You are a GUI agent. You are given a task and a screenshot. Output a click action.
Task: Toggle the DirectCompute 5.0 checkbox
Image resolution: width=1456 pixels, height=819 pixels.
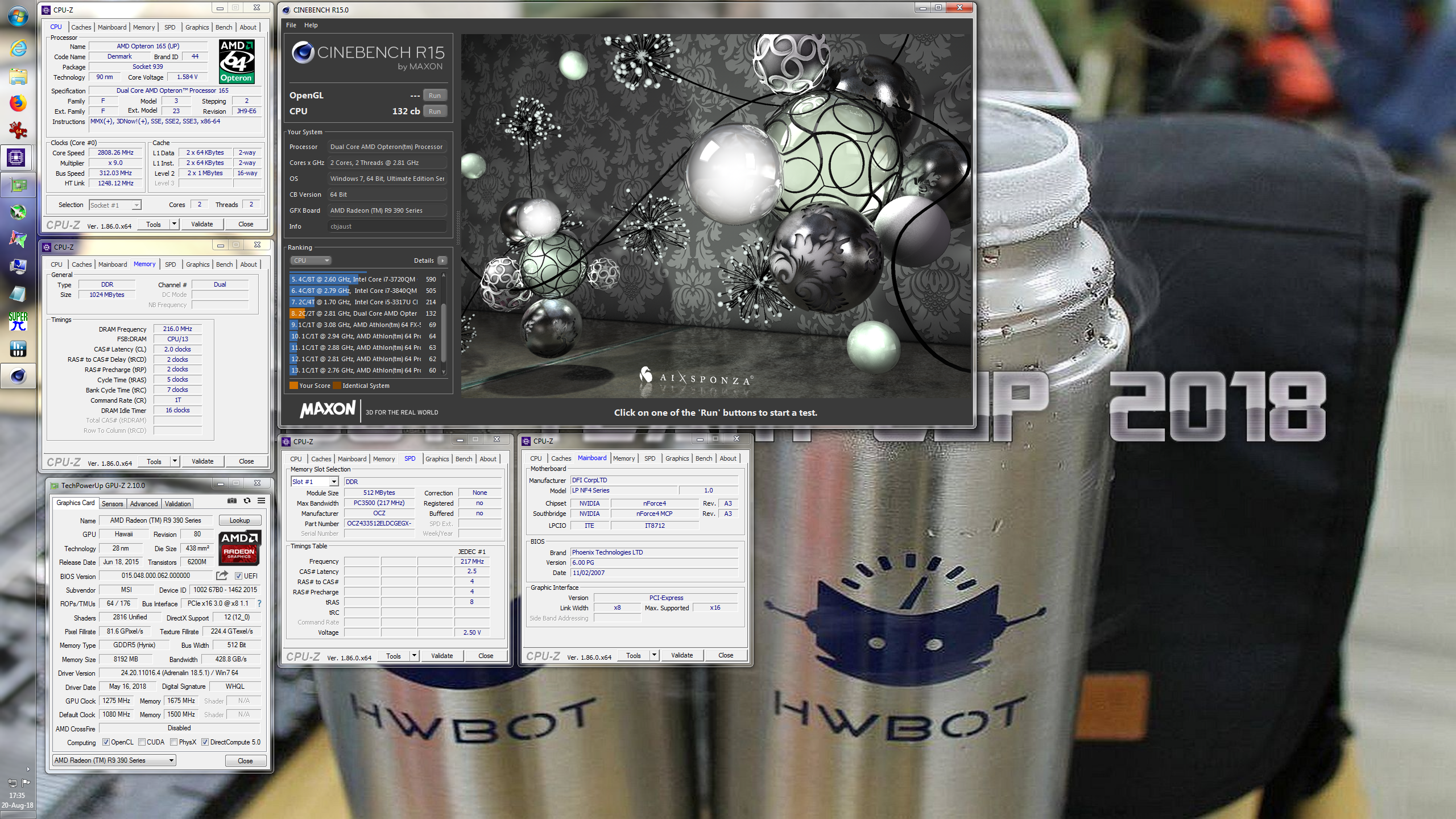pos(205,742)
